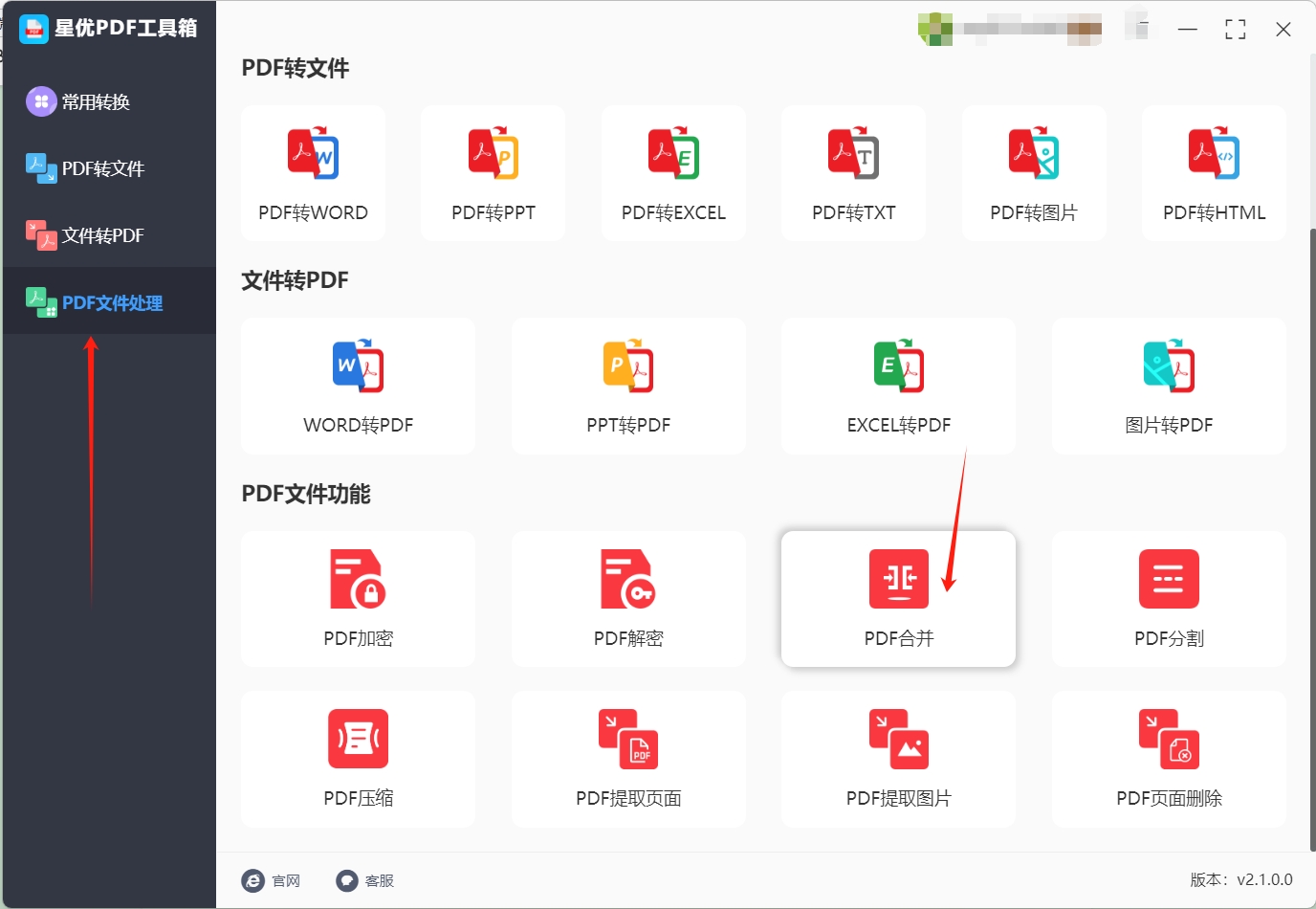Open the 客服 link text
1316x909 pixels.
pos(380,880)
